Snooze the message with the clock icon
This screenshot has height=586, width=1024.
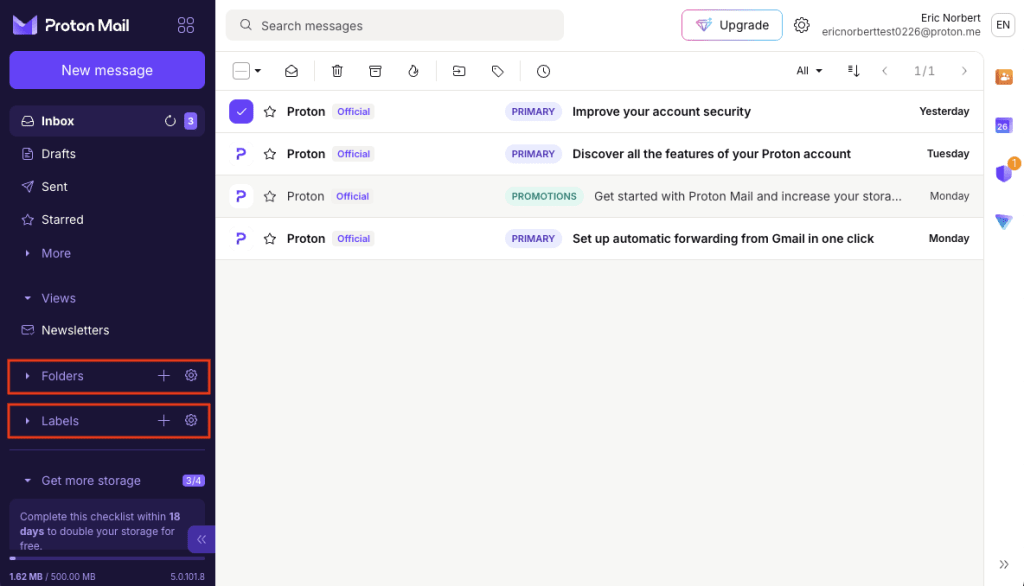point(543,71)
